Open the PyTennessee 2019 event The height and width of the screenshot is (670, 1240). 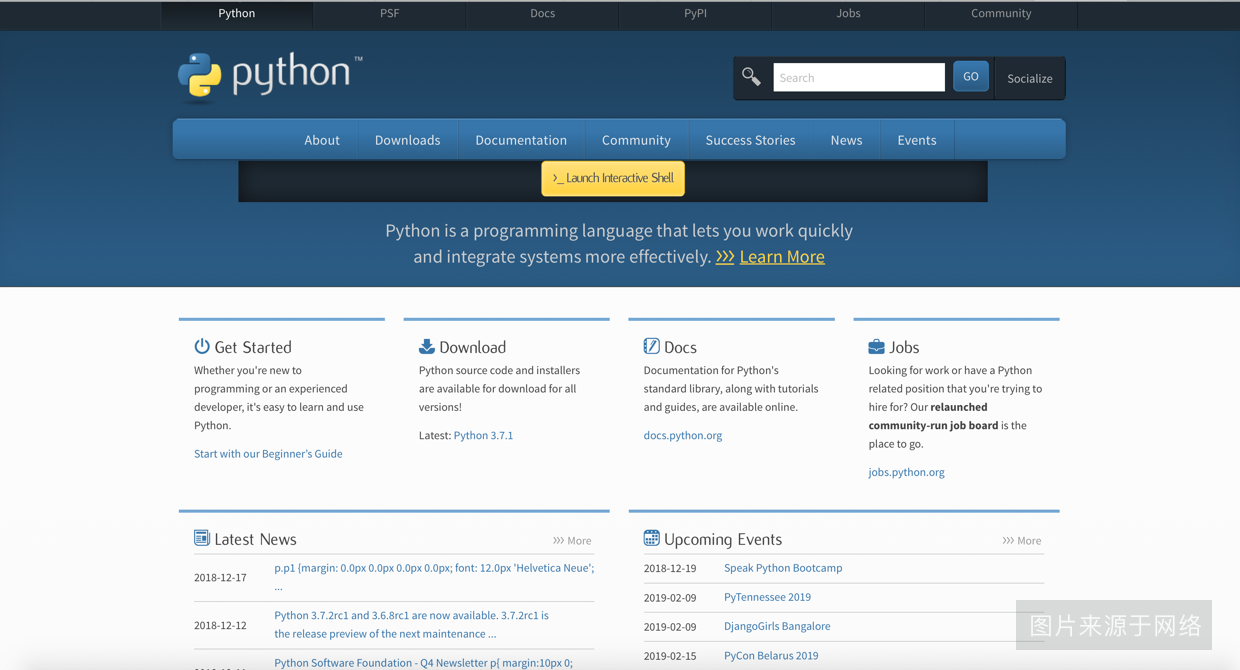tap(767, 597)
